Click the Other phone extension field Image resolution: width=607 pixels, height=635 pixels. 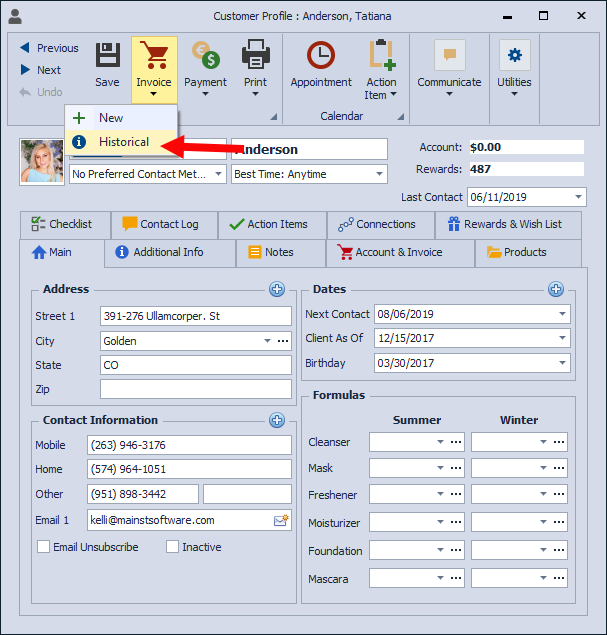tap(247, 494)
